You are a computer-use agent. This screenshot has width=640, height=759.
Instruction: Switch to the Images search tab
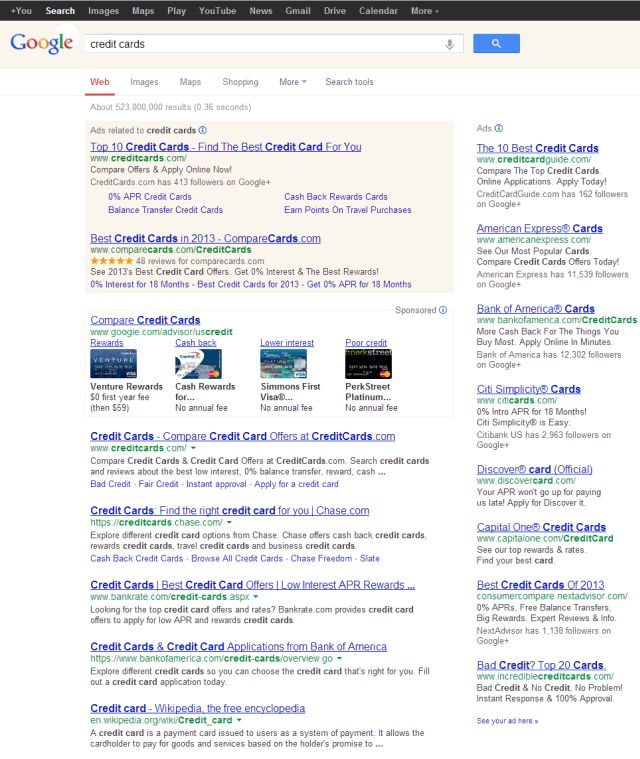(x=144, y=82)
